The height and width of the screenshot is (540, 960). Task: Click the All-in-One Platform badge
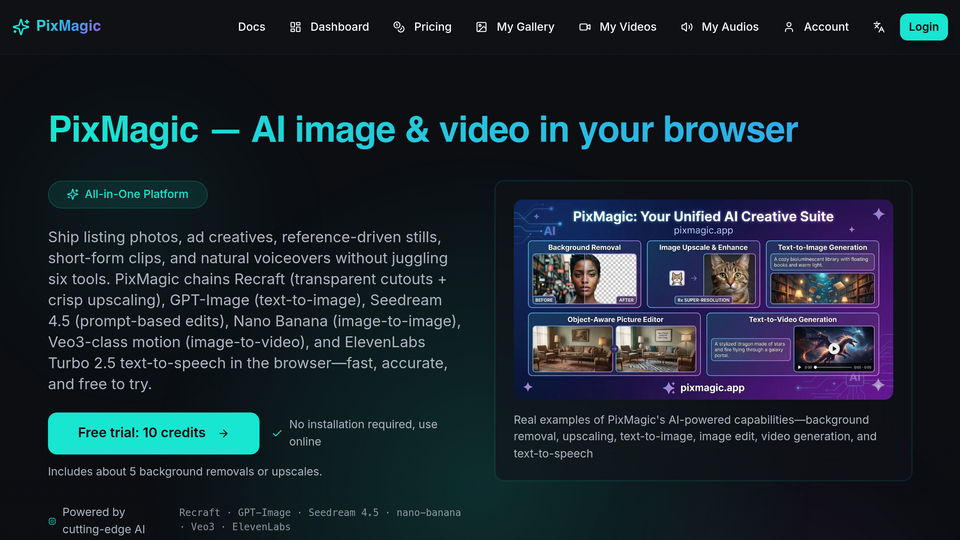(127, 194)
